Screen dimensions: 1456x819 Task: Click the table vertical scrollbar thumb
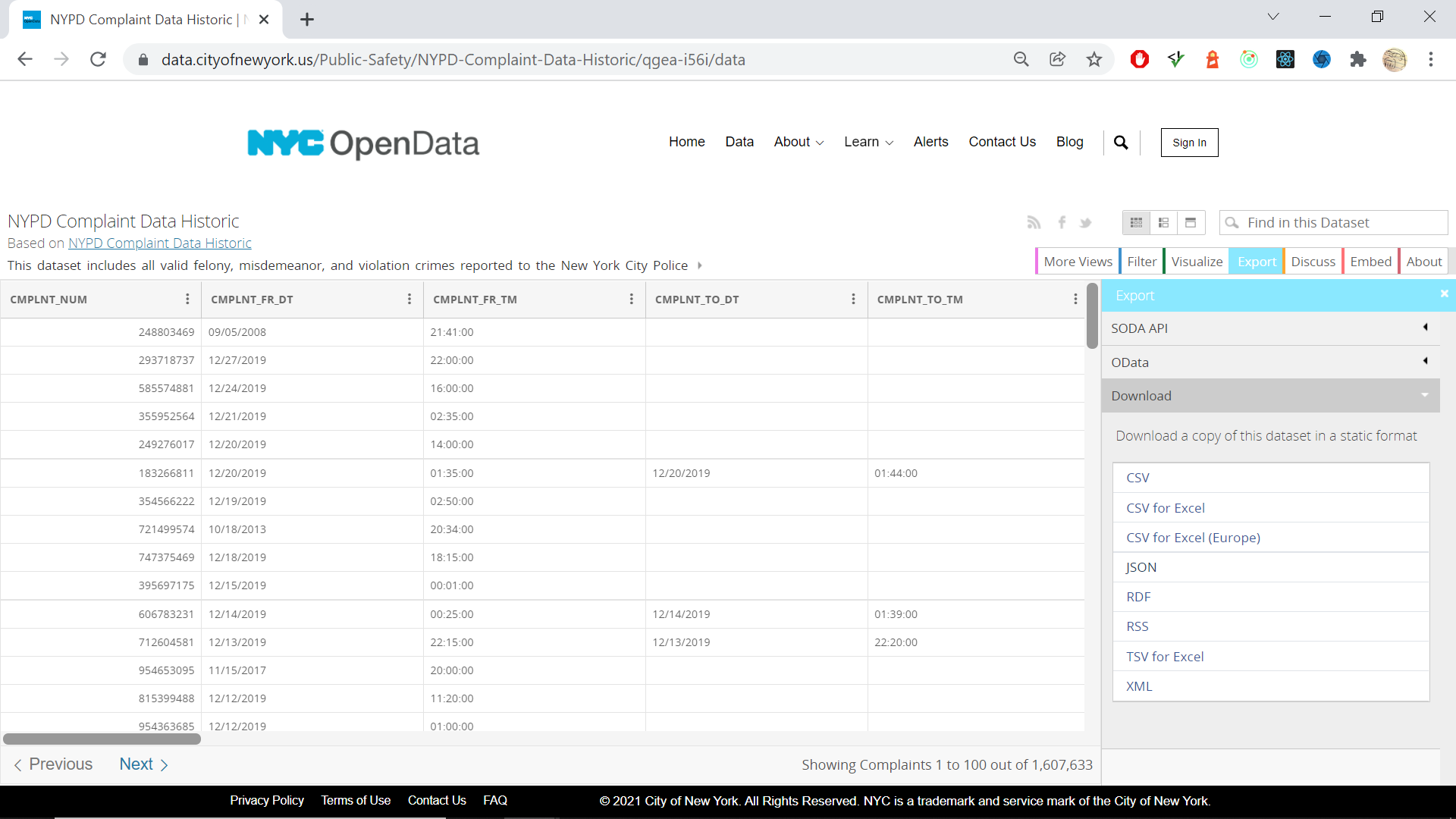click(1092, 315)
